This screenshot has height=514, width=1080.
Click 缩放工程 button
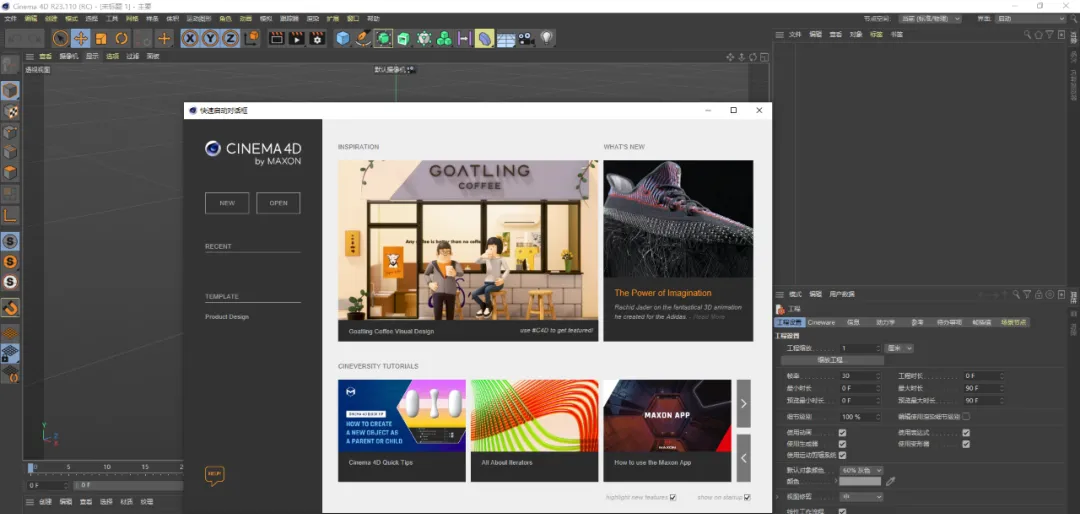[x=832, y=360]
